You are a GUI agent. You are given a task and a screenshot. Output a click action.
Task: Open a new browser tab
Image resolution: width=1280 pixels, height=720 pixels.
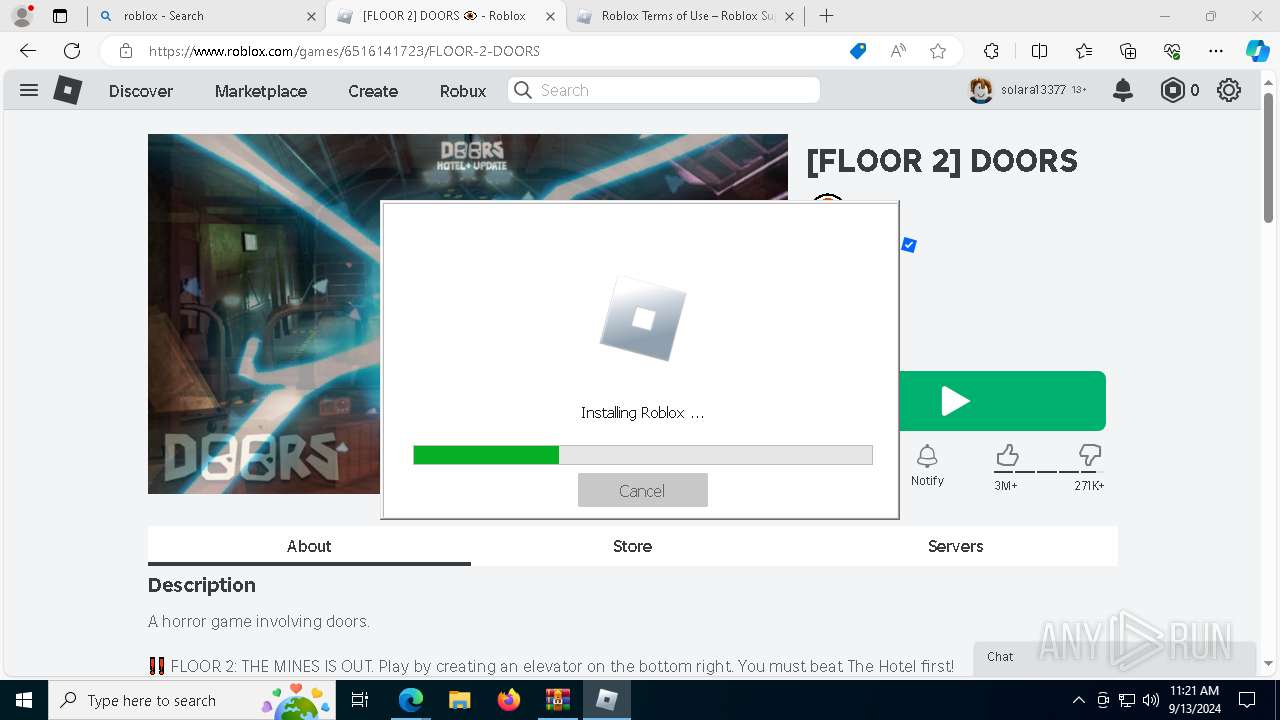pyautogui.click(x=826, y=16)
